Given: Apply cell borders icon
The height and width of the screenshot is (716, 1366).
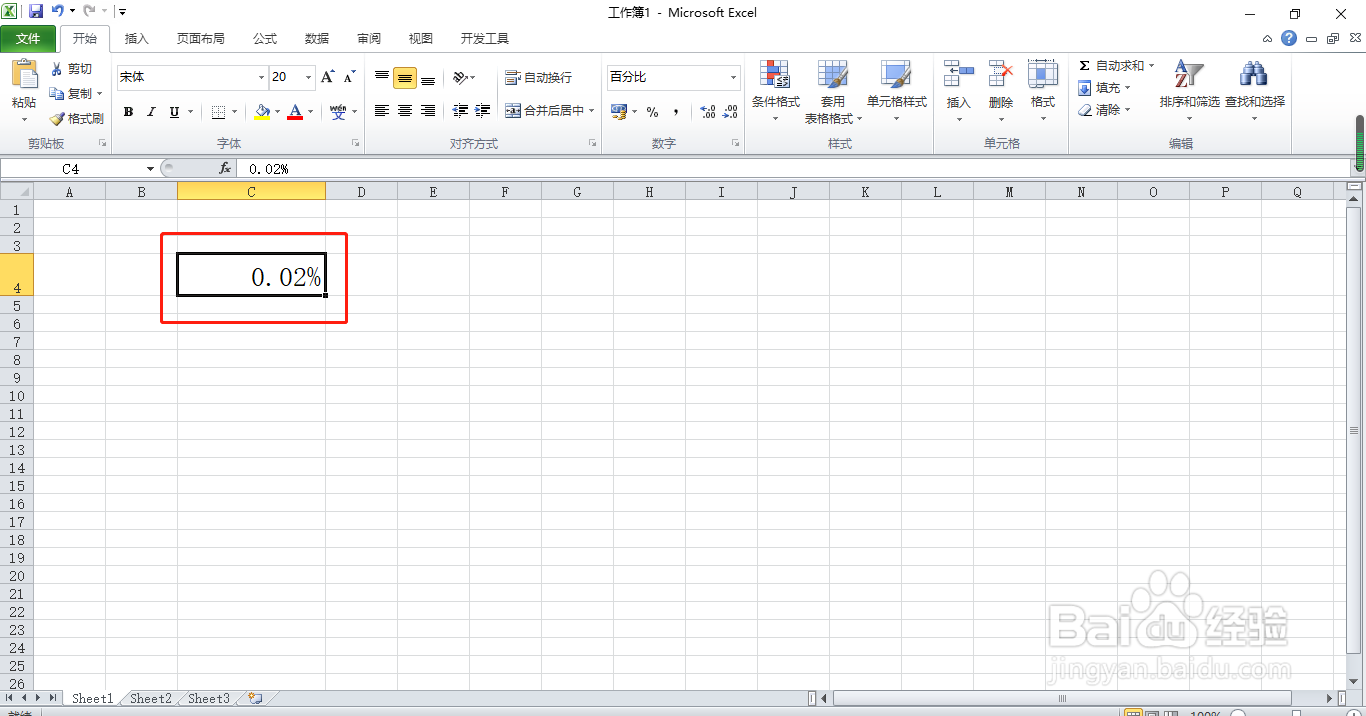Looking at the screenshot, I should click(218, 112).
